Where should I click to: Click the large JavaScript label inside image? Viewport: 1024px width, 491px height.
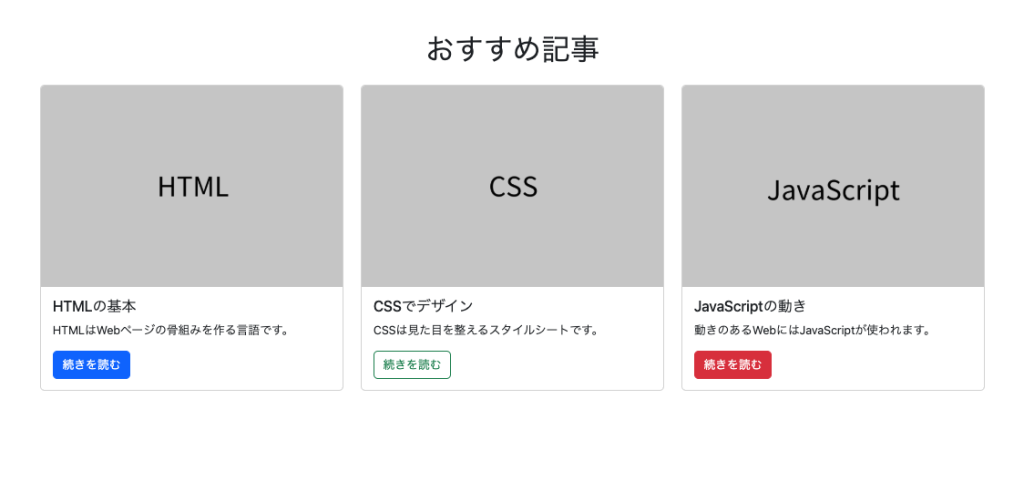click(x=833, y=191)
